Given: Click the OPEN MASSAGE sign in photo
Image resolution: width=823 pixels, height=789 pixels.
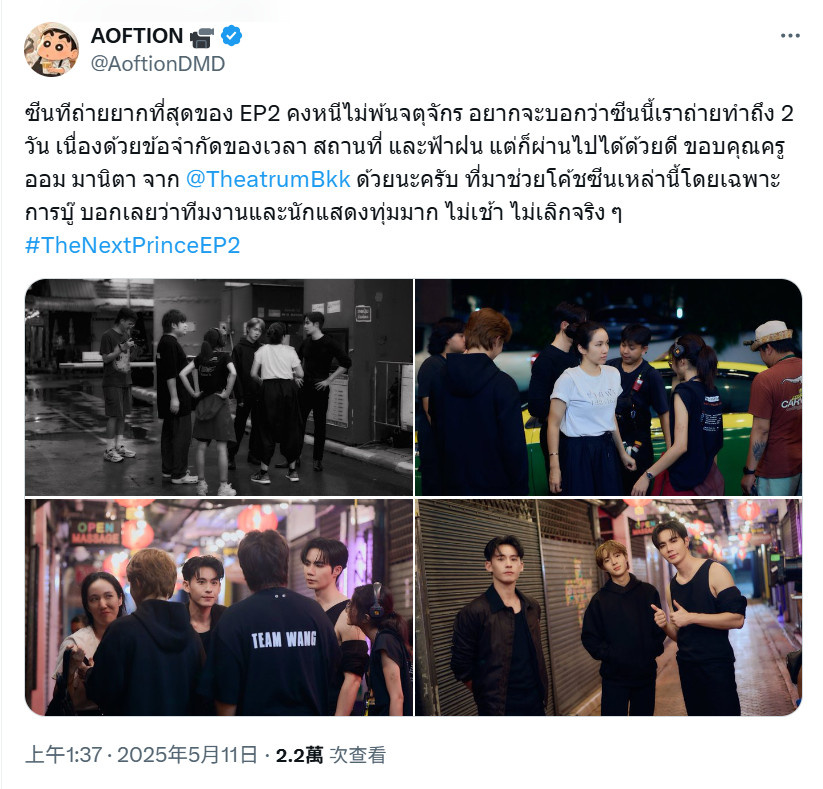Looking at the screenshot, I should (x=96, y=532).
